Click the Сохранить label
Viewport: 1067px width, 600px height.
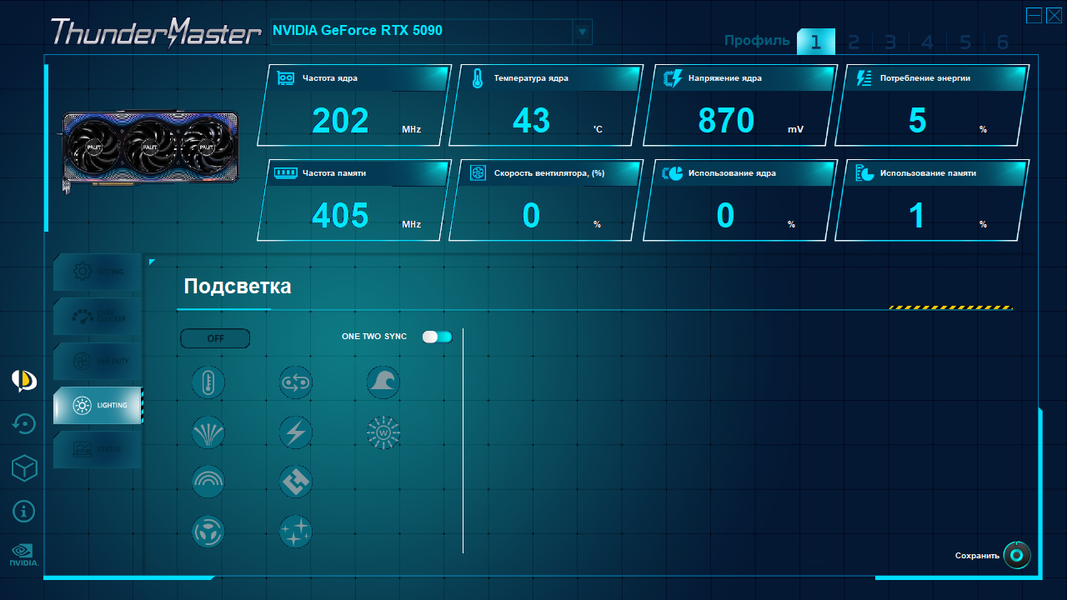point(976,556)
